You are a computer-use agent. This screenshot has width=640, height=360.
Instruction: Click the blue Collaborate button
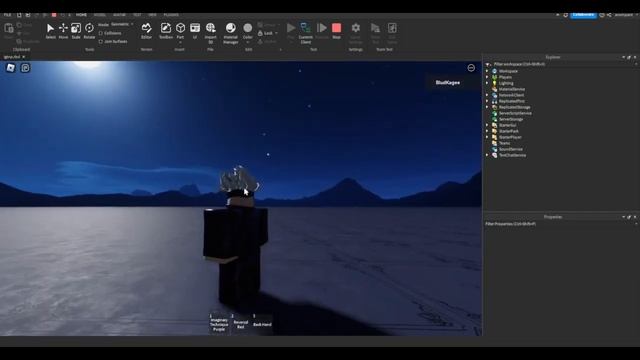pyautogui.click(x=583, y=15)
